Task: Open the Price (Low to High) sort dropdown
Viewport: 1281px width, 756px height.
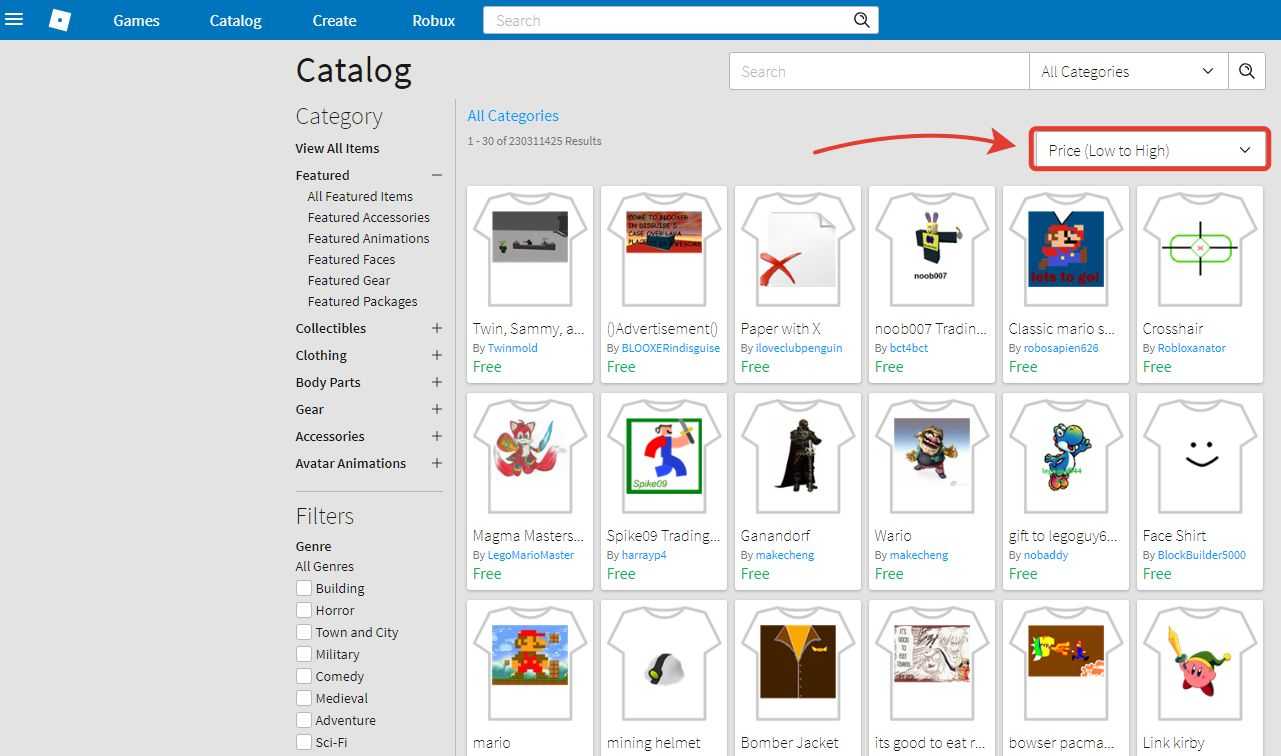Action: pos(1149,150)
